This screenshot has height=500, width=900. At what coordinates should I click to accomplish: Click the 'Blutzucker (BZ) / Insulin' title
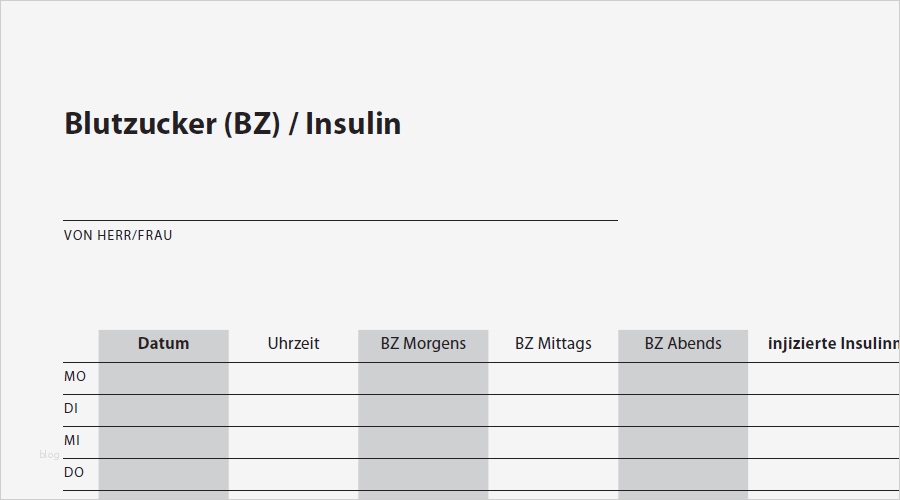(x=232, y=124)
